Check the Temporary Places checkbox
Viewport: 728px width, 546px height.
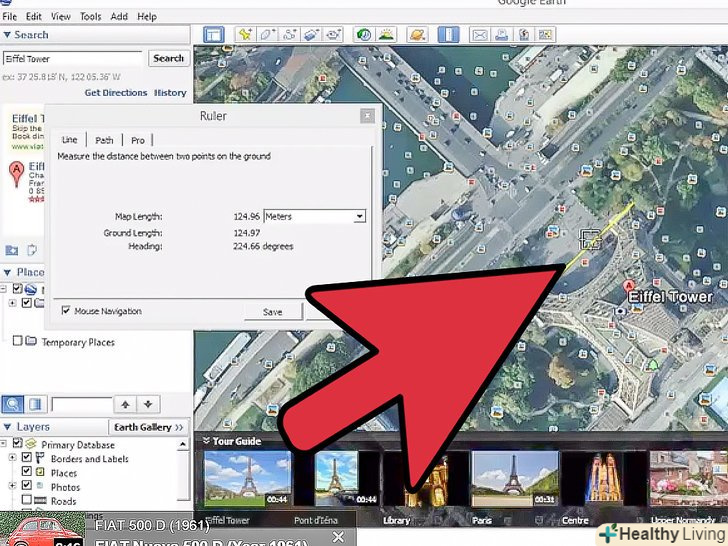17,342
